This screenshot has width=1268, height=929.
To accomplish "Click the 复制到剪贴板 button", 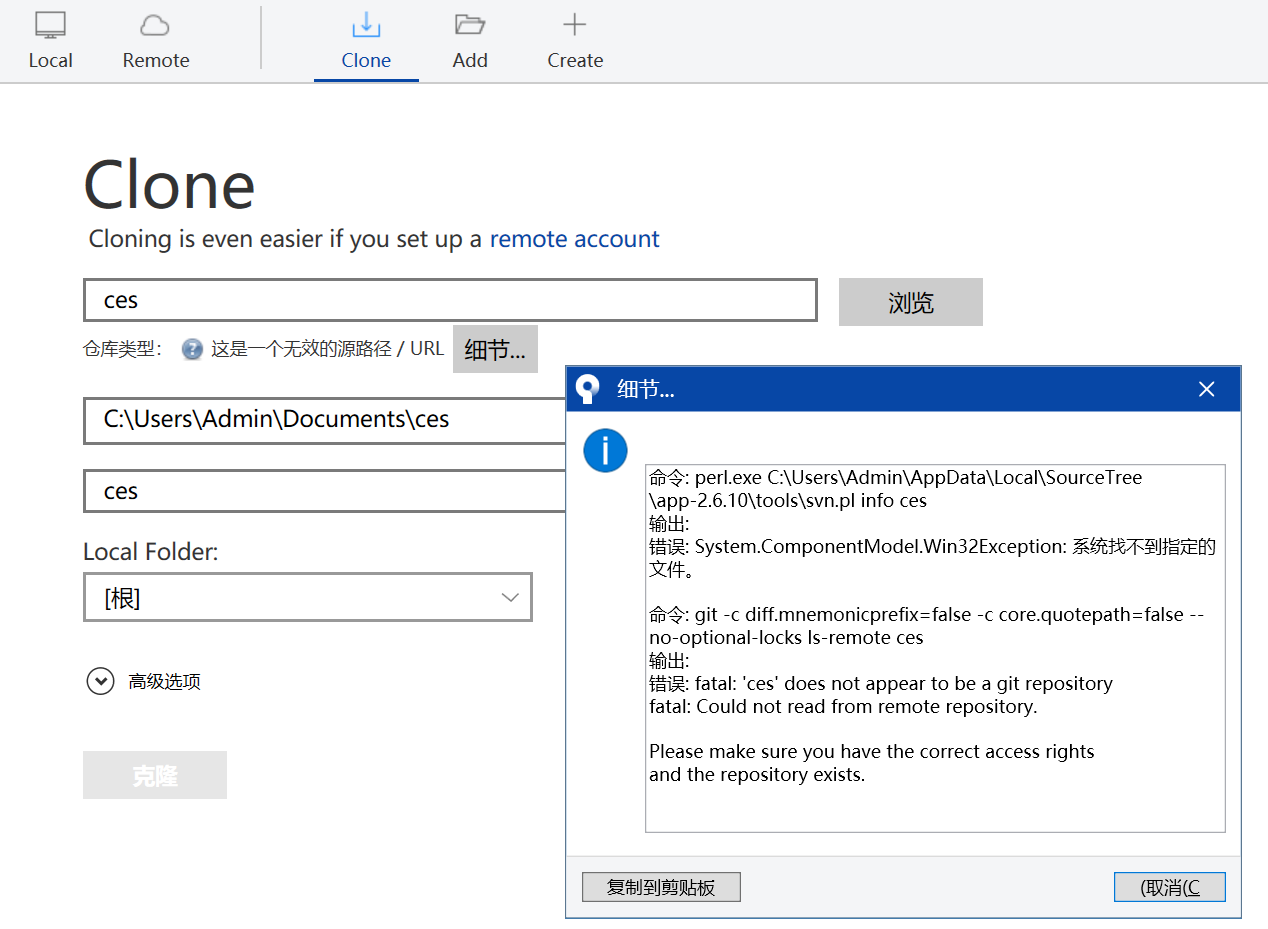I will (661, 887).
